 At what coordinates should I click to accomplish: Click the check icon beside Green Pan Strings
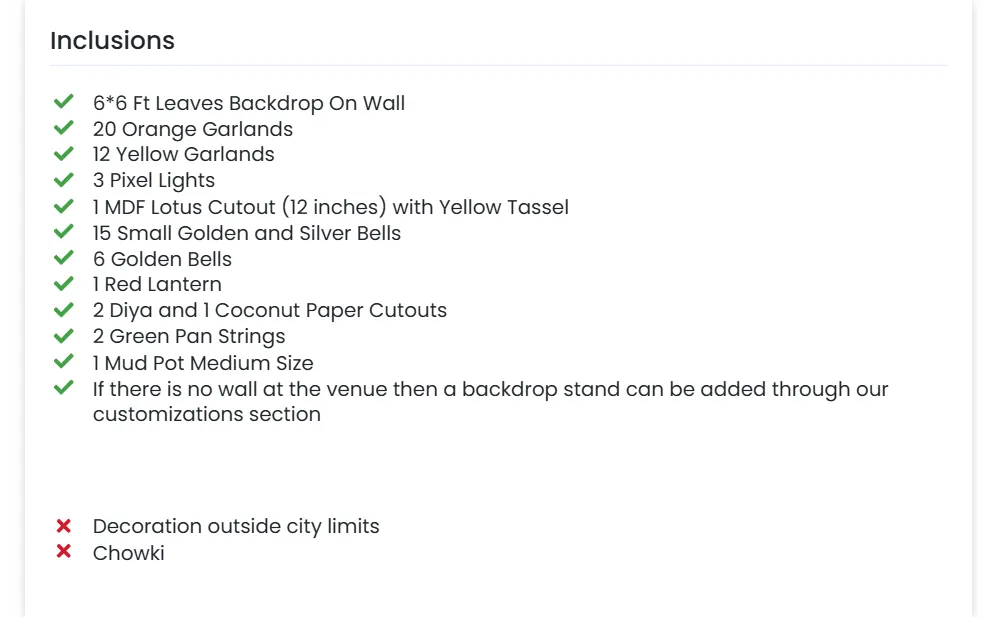pyautogui.click(x=64, y=336)
